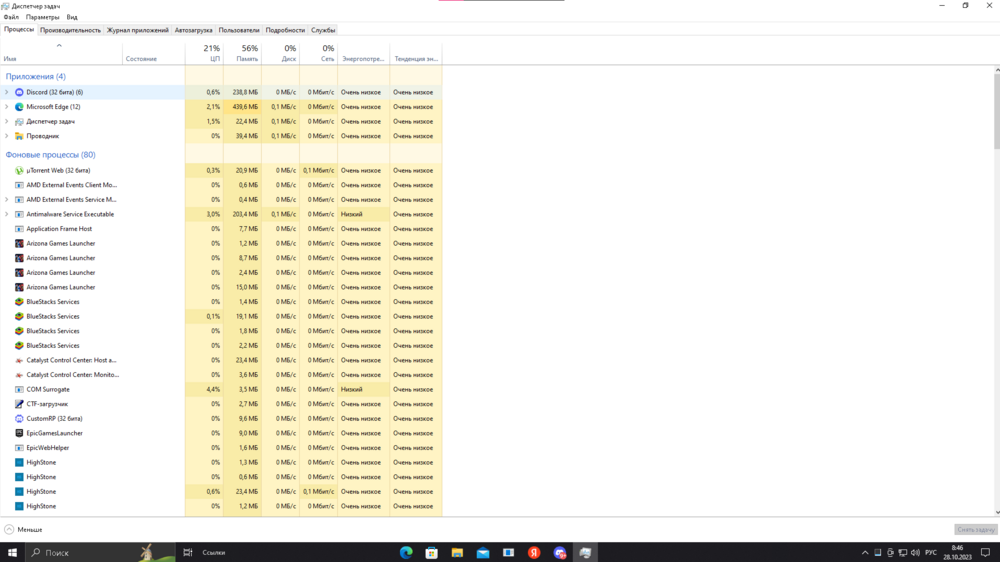Screen dimensions: 1000x562
Task: Switch to the Пользователи tab
Action: click(239, 30)
